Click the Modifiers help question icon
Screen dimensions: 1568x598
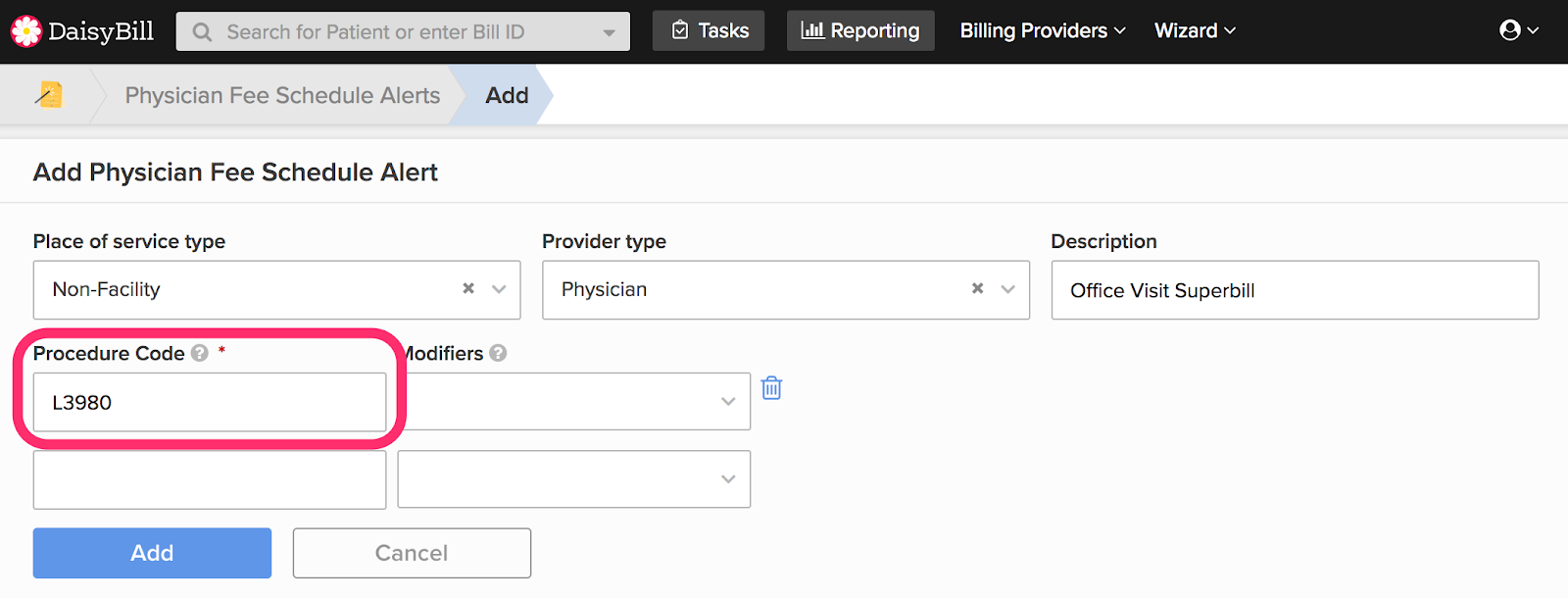(x=498, y=353)
